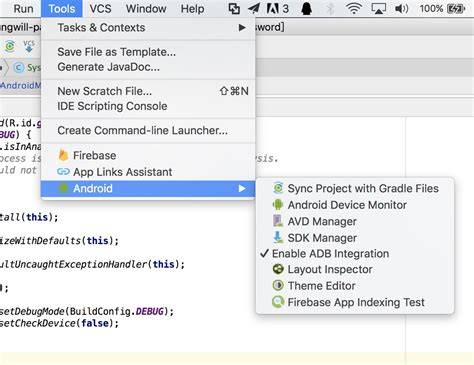
Task: Click the Gradle sync icon in submenu
Action: point(278,188)
